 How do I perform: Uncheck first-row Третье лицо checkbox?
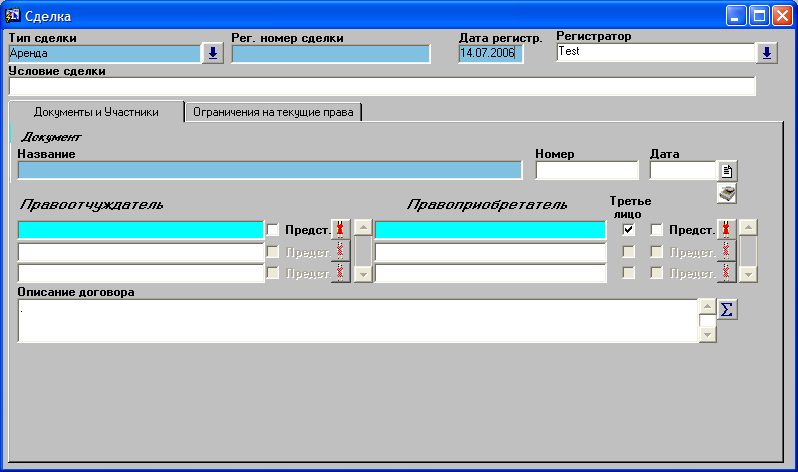tap(629, 230)
